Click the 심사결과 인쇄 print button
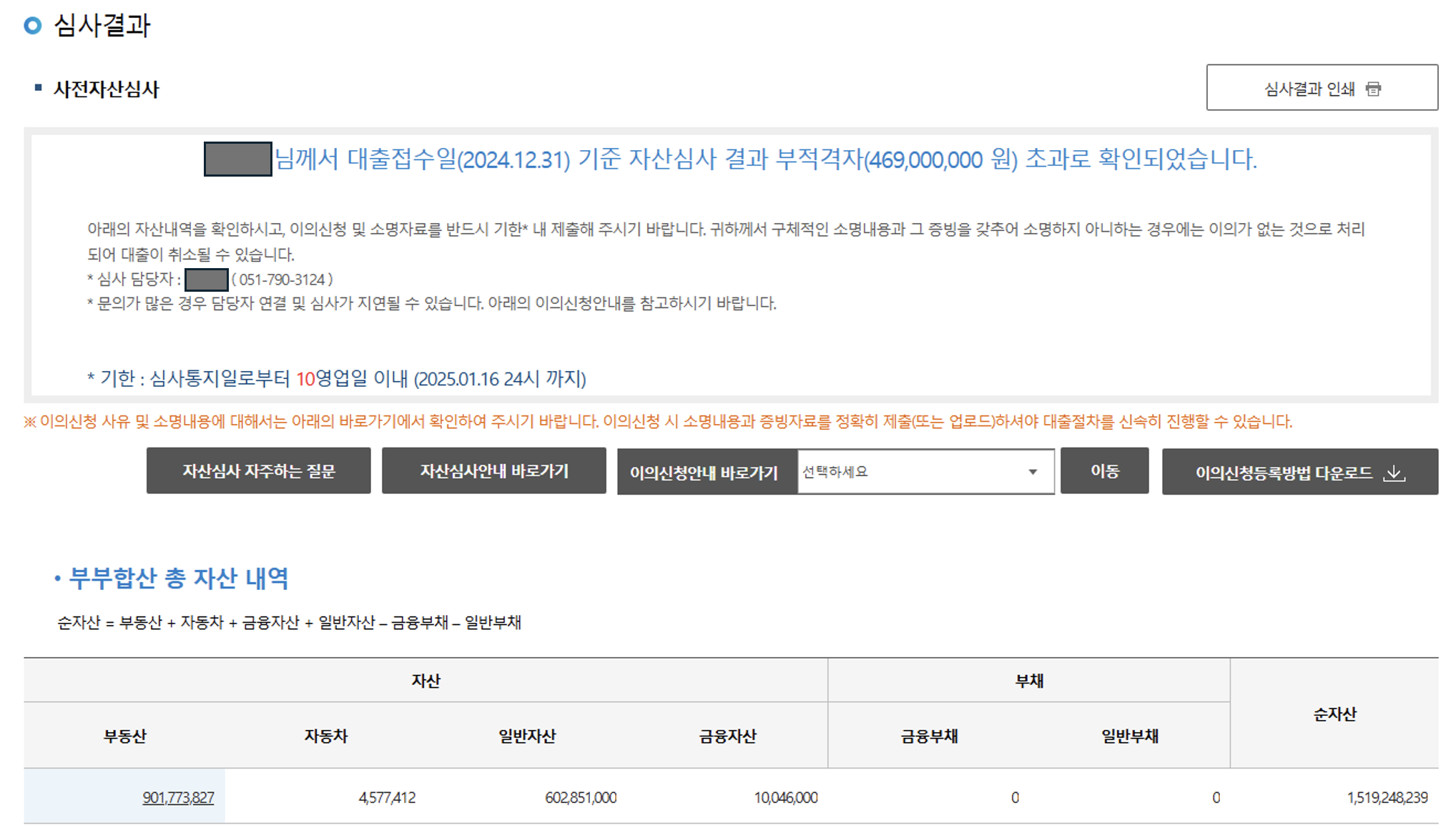Image resolution: width=1456 pixels, height=838 pixels. (1322, 87)
